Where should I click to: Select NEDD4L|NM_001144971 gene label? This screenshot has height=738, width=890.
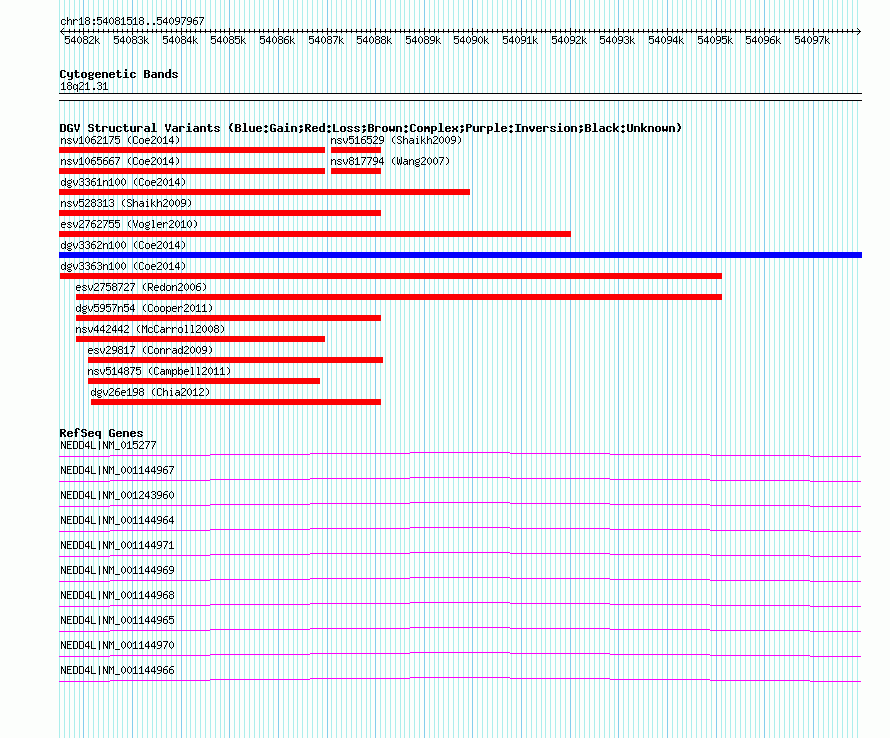click(x=117, y=546)
